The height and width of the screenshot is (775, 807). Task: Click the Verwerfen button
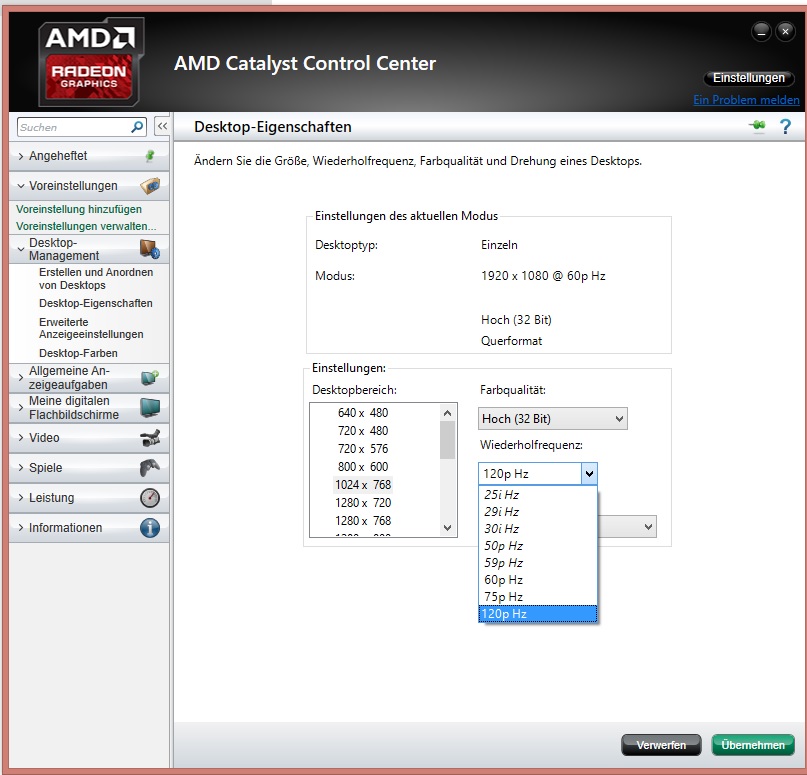[x=661, y=745]
